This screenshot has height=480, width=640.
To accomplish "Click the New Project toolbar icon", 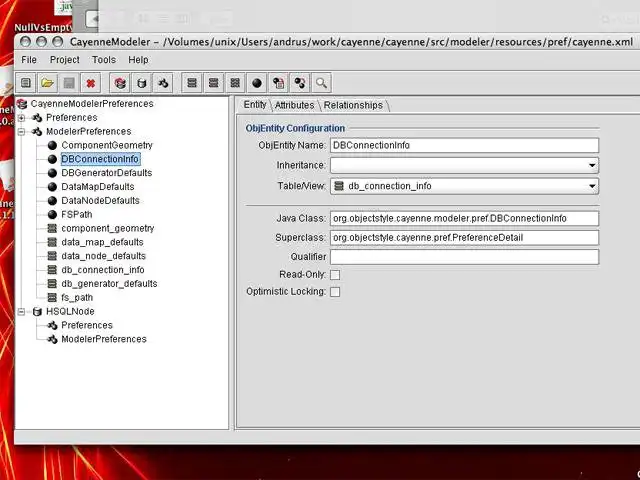I will pos(26,83).
